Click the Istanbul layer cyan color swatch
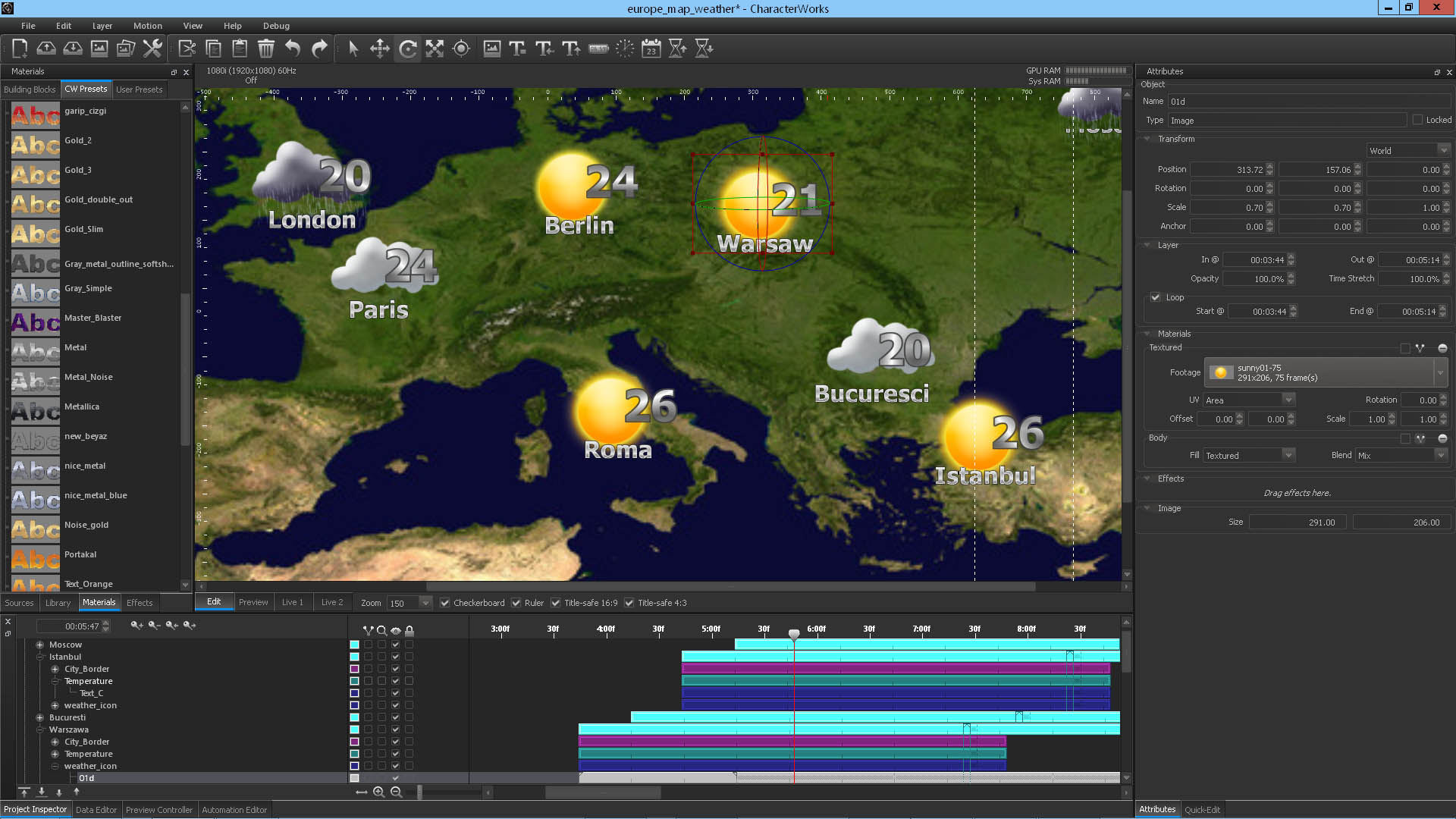This screenshot has width=1456, height=819. coord(354,657)
